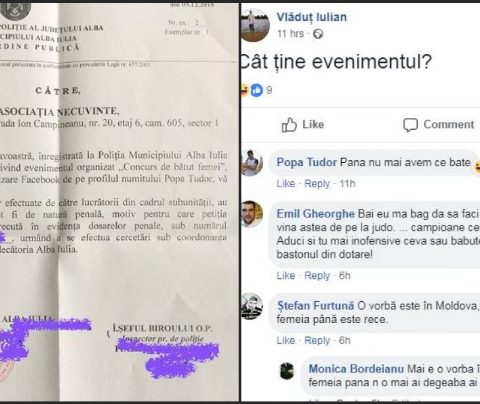The height and width of the screenshot is (404, 480).
Task: Open Popa Tudor commenter name link
Action: coord(307,162)
